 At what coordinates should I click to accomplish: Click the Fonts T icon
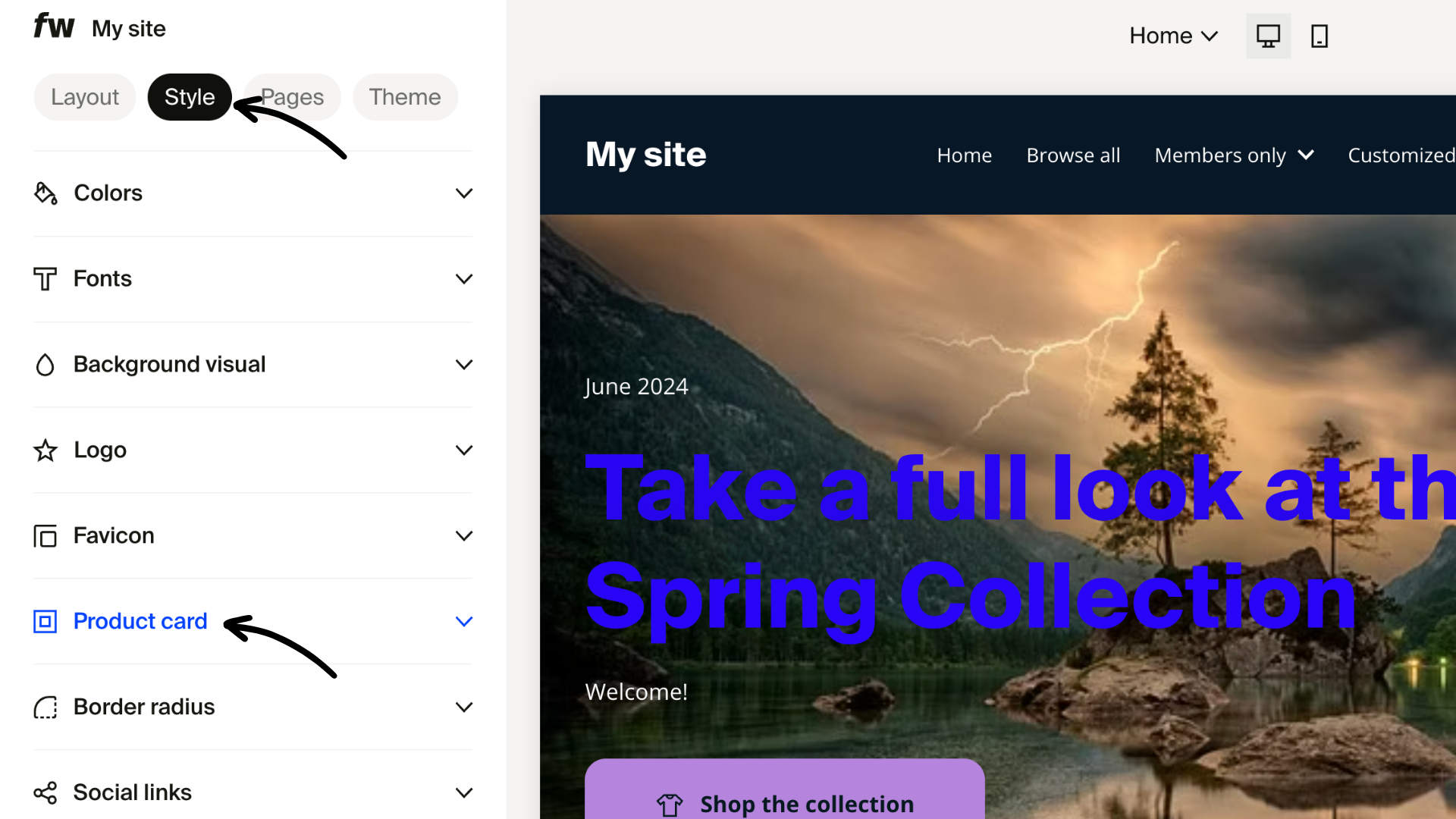tap(45, 279)
